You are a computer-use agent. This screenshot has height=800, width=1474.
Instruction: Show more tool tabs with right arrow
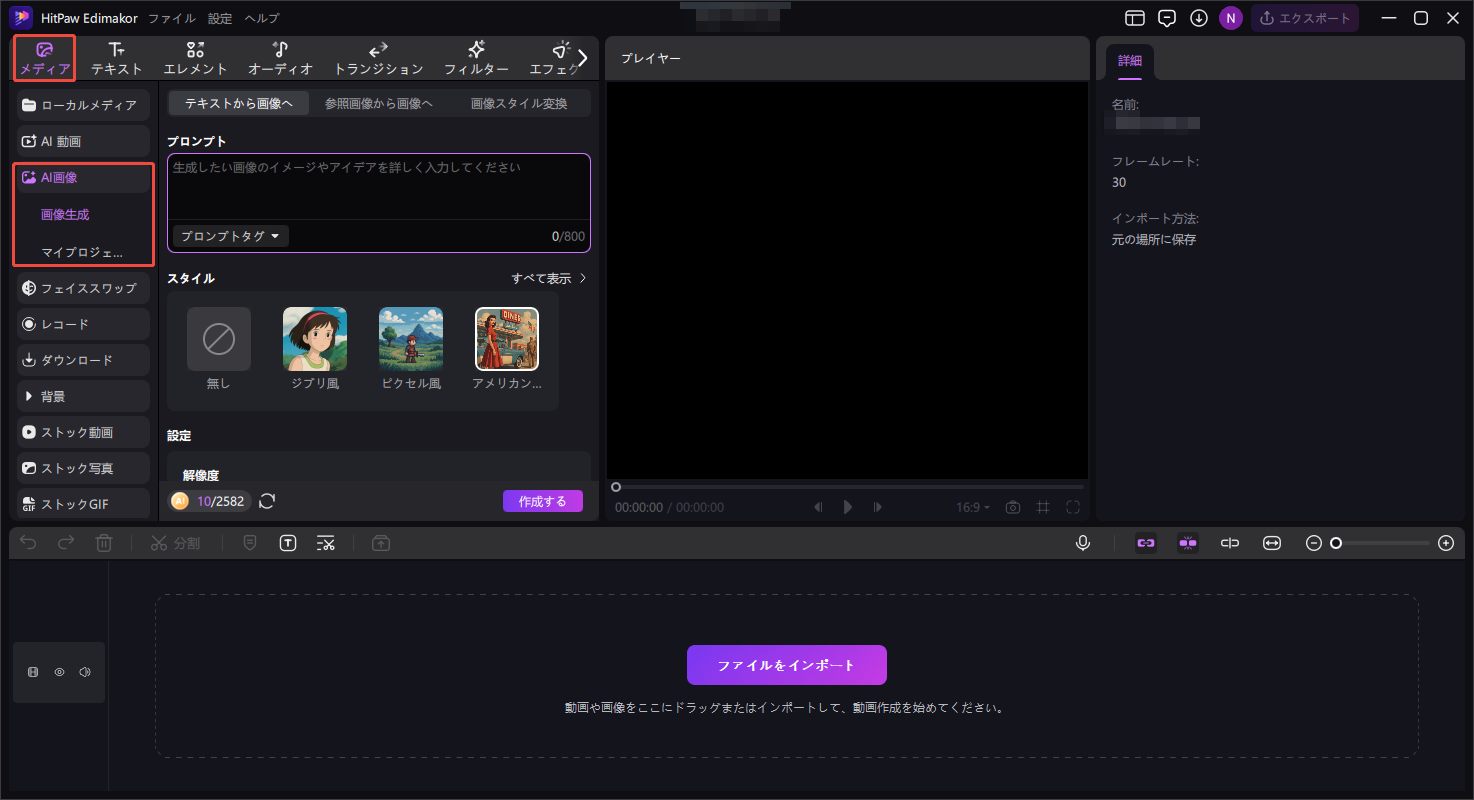point(583,58)
